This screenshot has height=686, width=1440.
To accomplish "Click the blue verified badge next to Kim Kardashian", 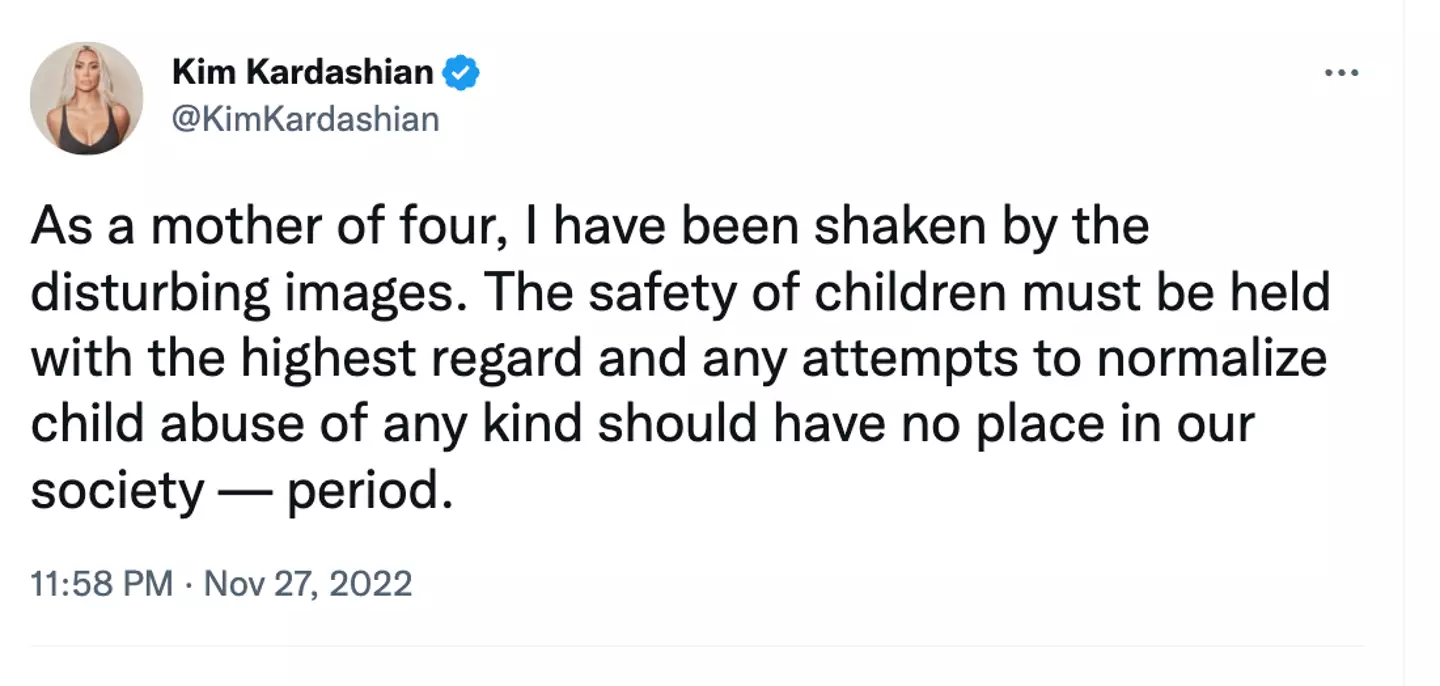I will tap(462, 71).
